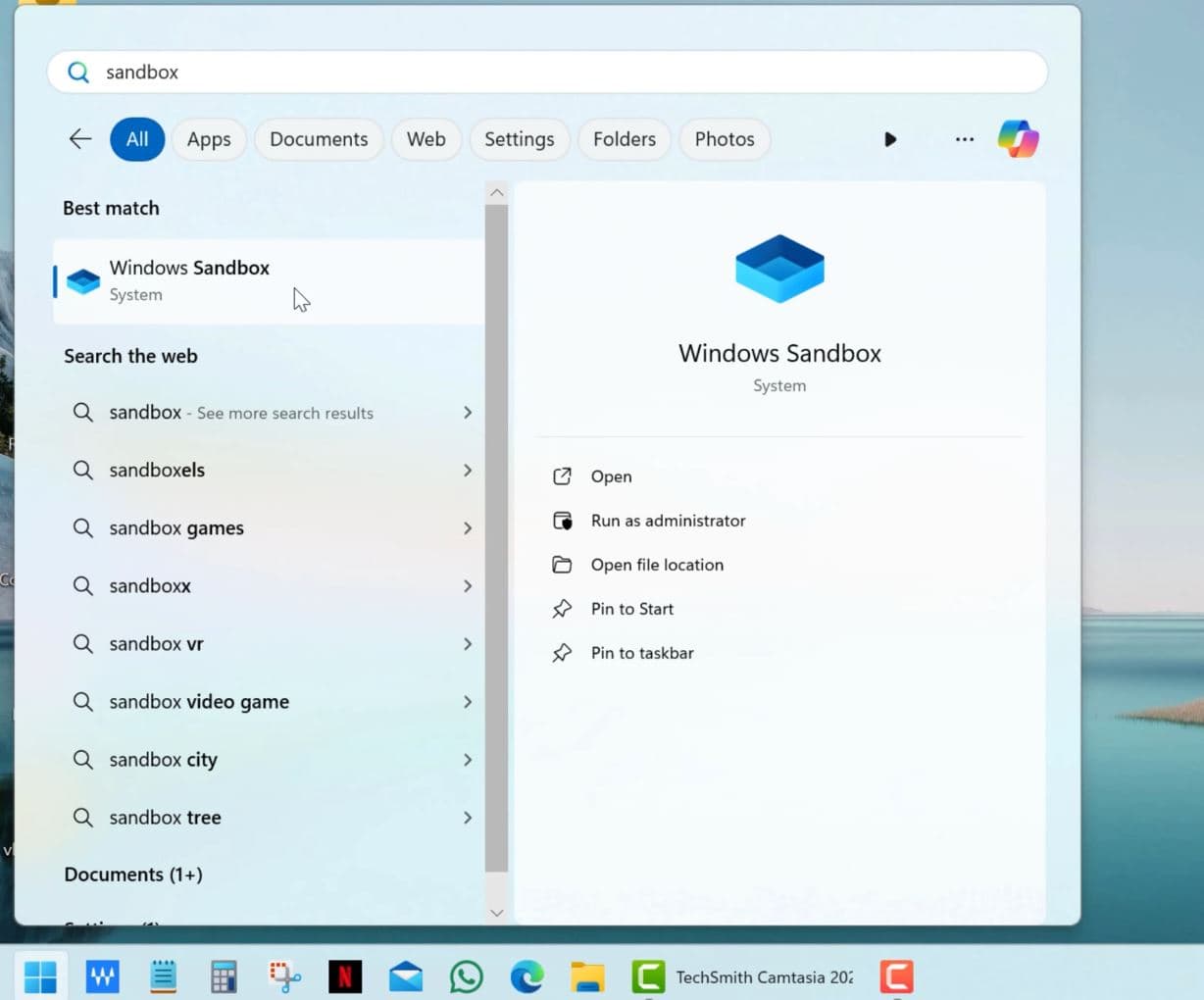Select the 'sandbox vr' web suggestion

click(269, 644)
